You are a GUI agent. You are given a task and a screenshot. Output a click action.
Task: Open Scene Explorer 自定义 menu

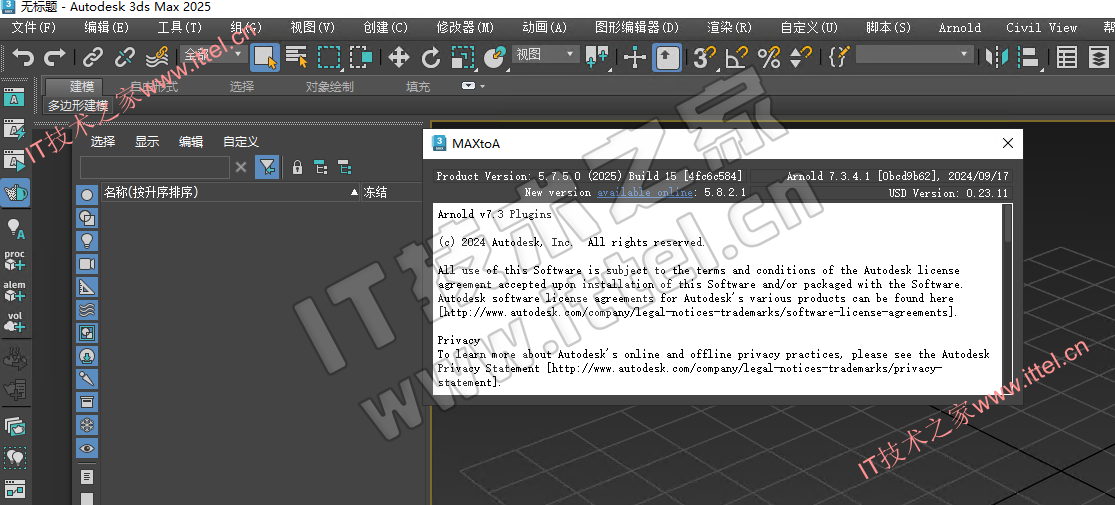pyautogui.click(x=240, y=142)
